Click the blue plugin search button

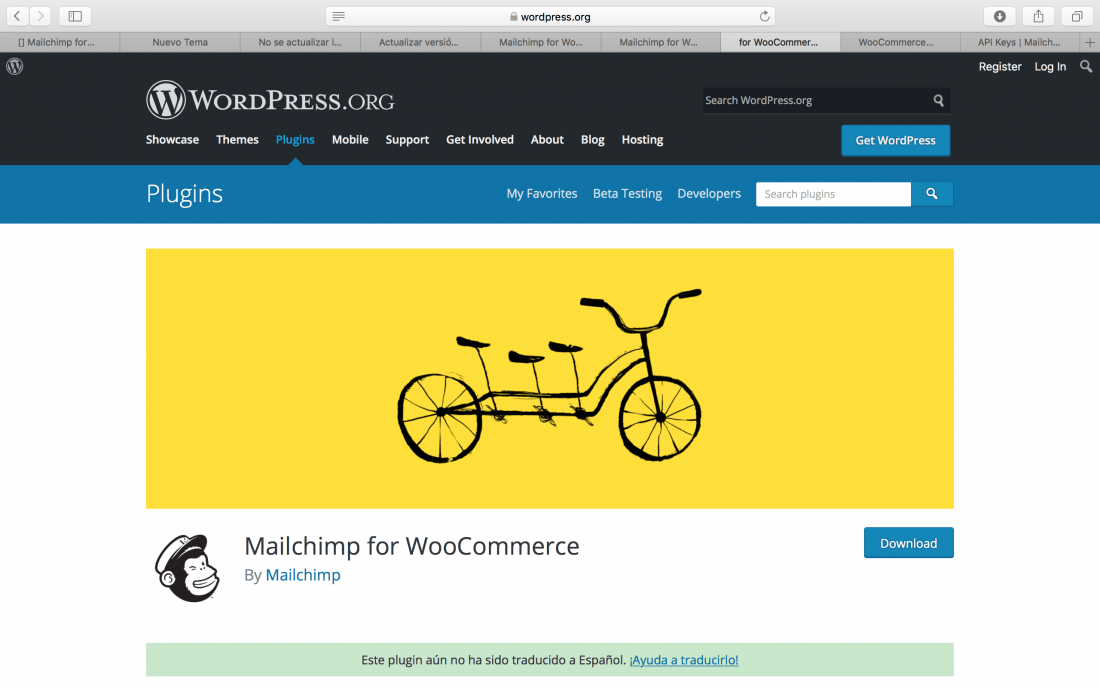(x=932, y=194)
